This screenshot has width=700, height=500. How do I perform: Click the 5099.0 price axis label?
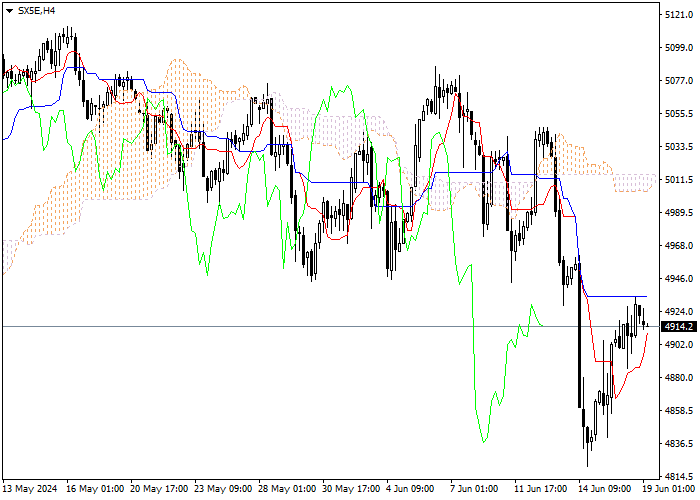point(679,48)
